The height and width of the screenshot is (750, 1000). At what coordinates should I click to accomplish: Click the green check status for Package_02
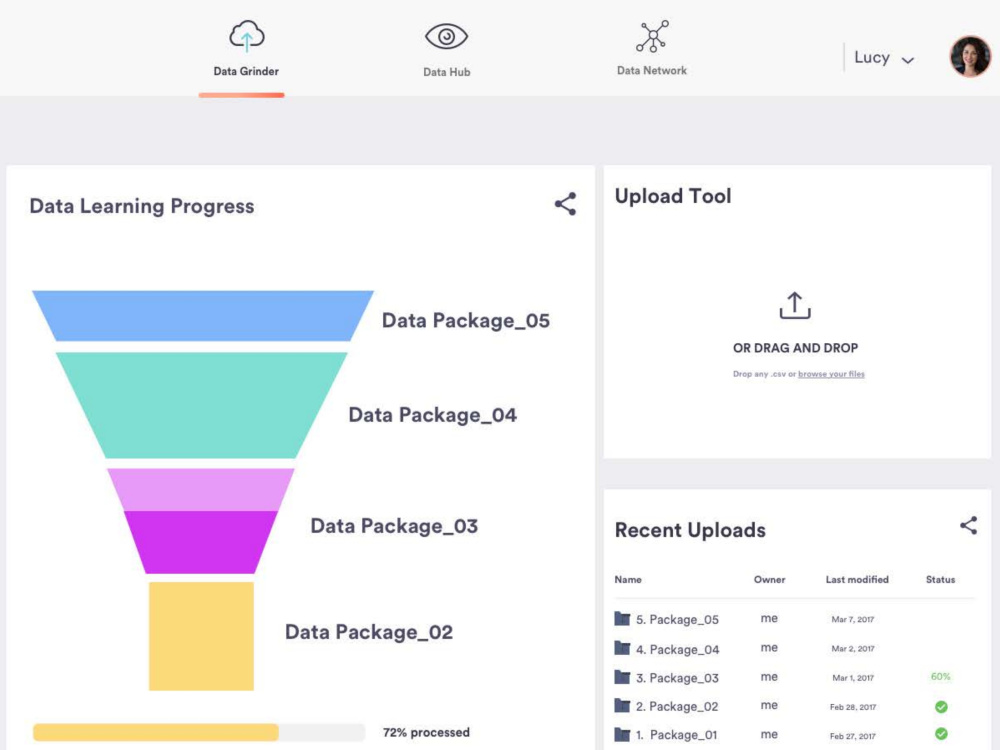point(941,707)
